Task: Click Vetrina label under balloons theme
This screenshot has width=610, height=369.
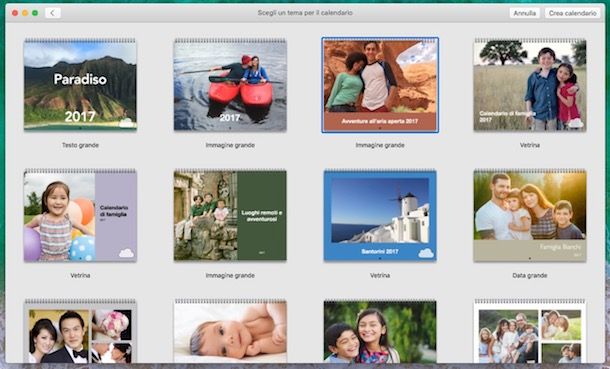Action: [x=80, y=275]
